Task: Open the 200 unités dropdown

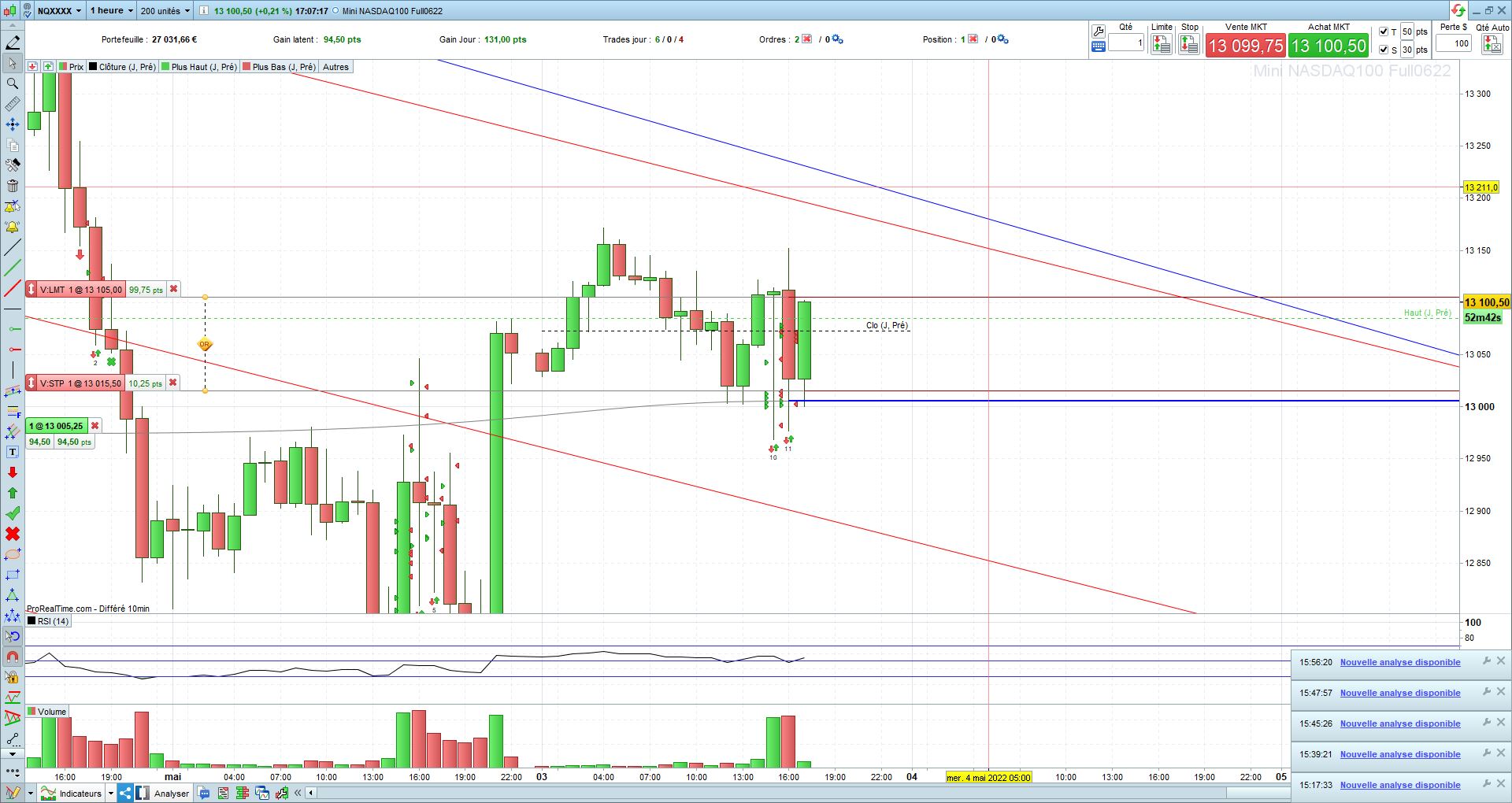Action: click(165, 11)
